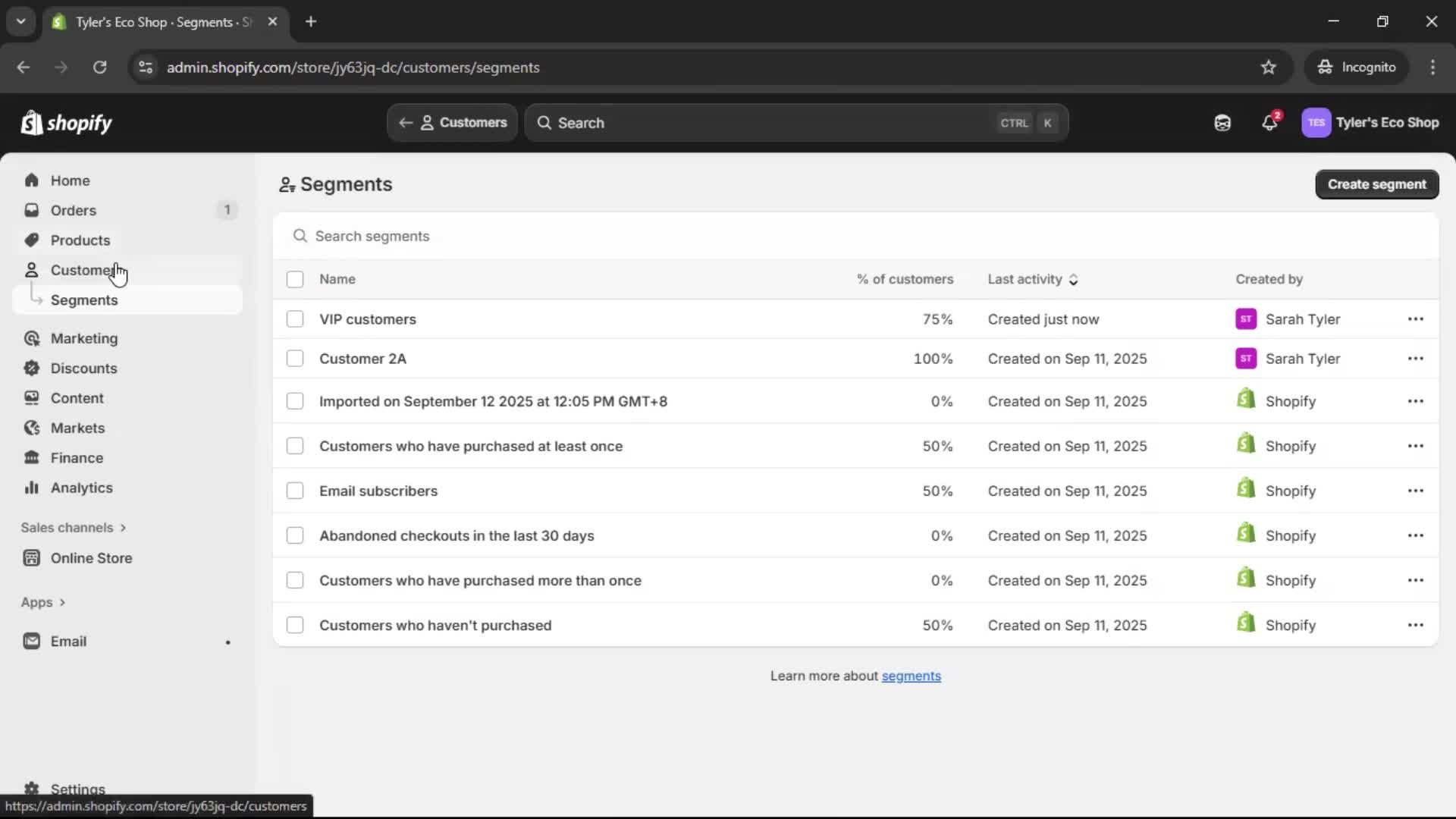The height and width of the screenshot is (819, 1456).
Task: Expand the Sales channels section
Action: pos(74,527)
